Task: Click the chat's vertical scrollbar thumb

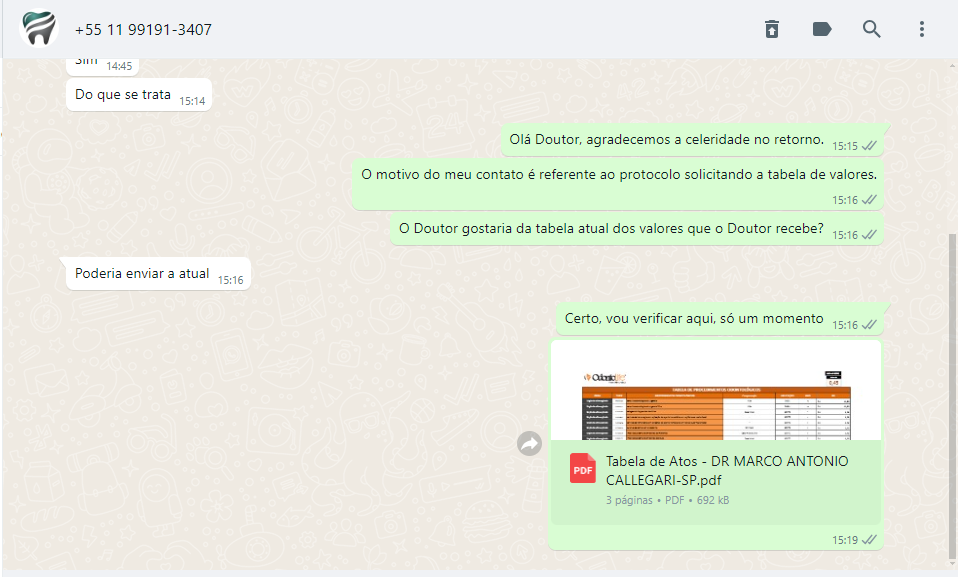Action: click(x=953, y=395)
